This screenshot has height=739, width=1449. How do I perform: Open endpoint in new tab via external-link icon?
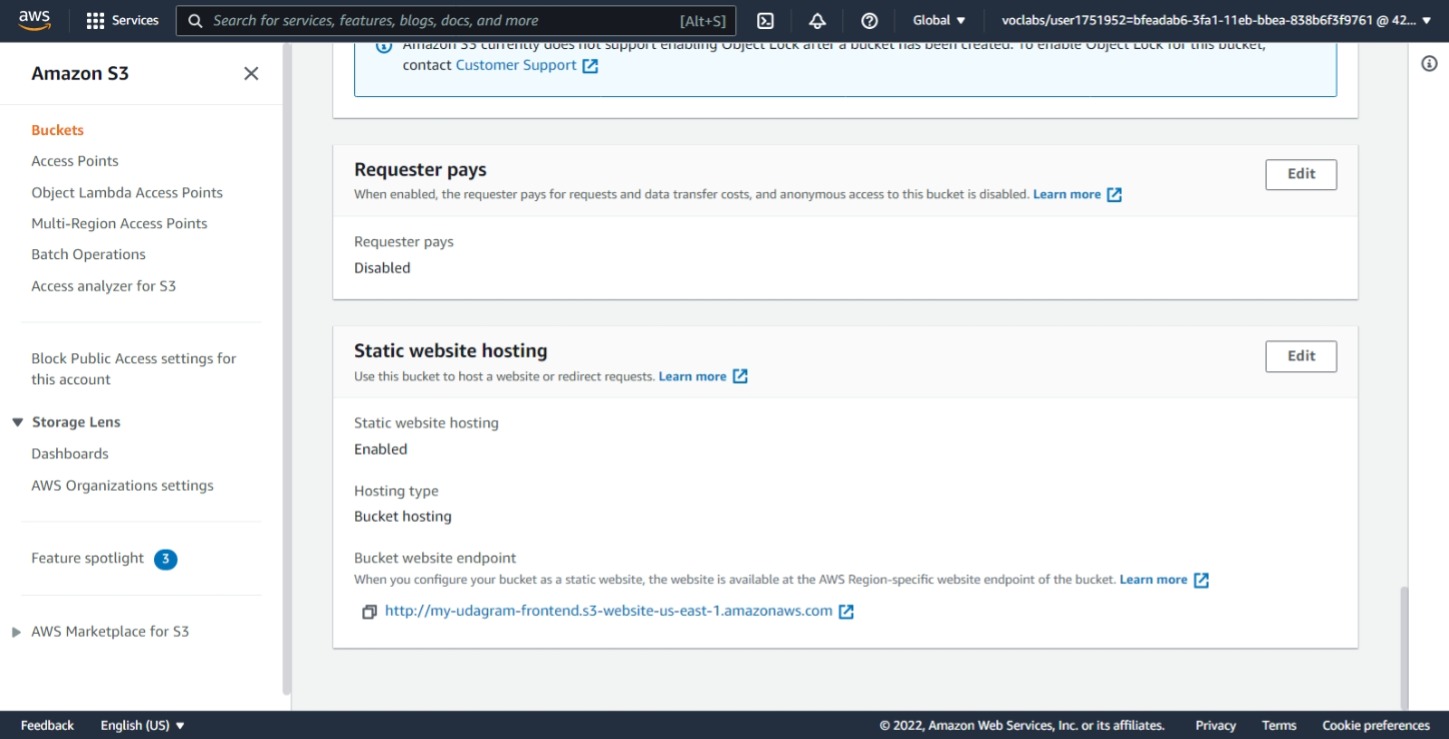pyautogui.click(x=846, y=611)
